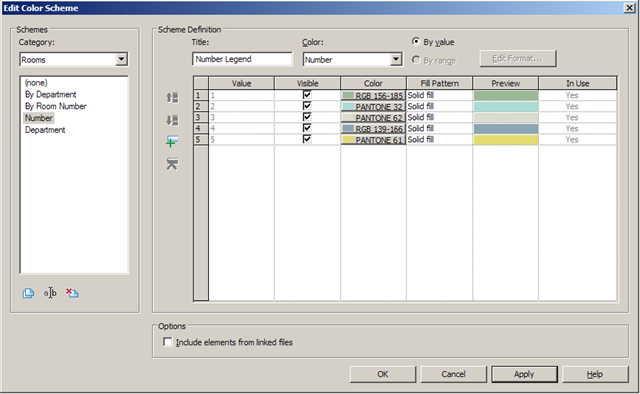Click the Visible column header
Screen dimensions: 640x394
click(307, 83)
